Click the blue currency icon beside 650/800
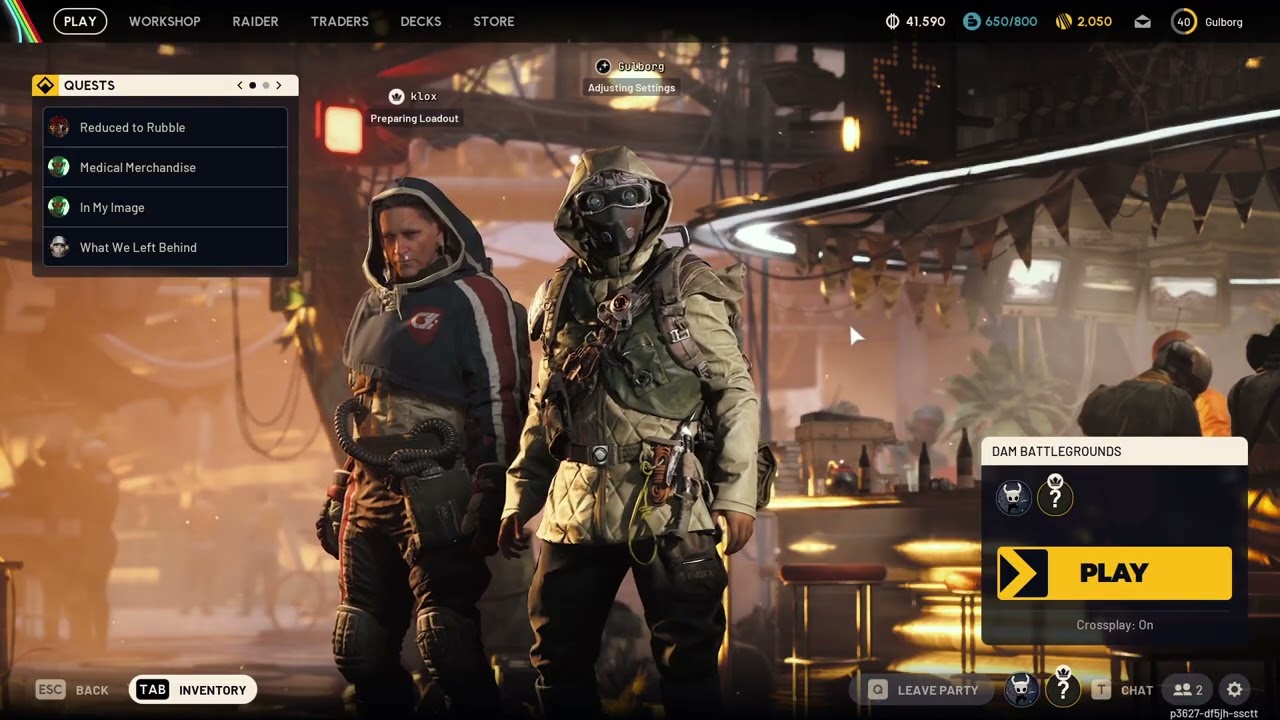 coord(972,21)
